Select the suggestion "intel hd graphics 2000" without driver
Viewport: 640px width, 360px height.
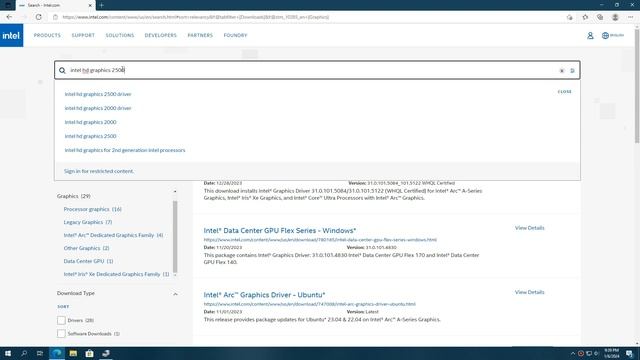point(90,122)
